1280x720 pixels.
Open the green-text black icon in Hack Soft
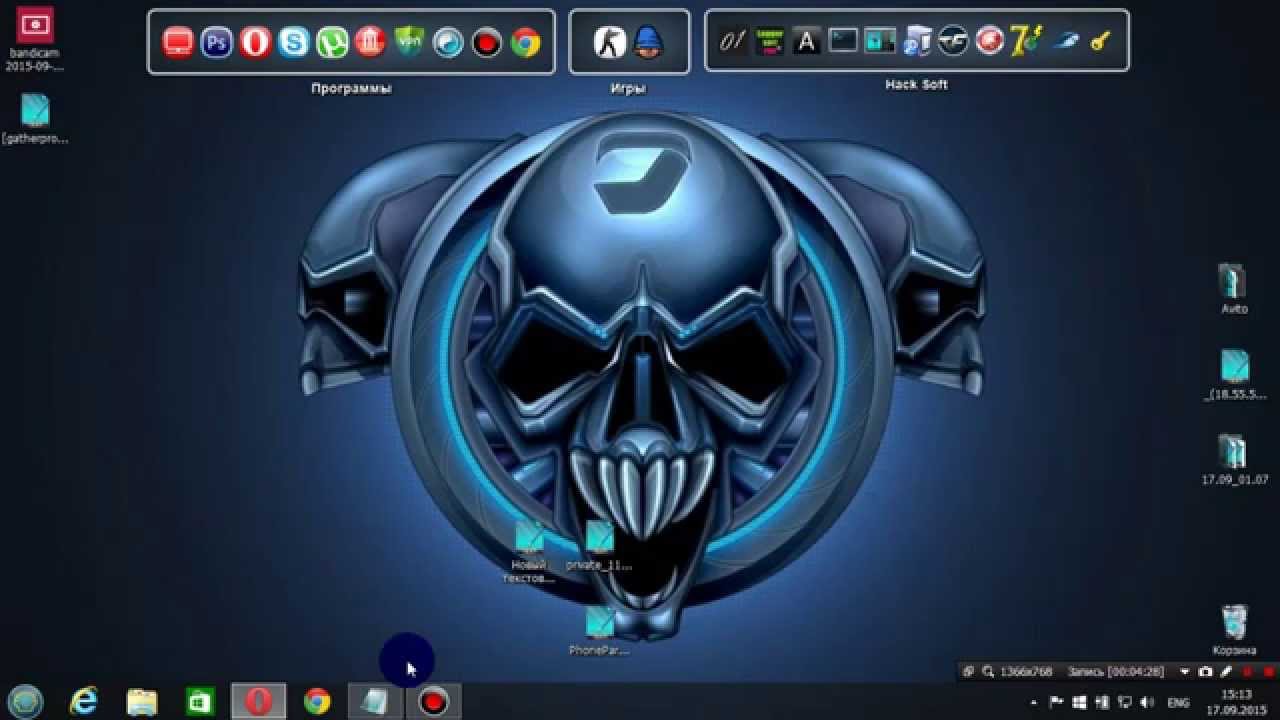pos(770,41)
